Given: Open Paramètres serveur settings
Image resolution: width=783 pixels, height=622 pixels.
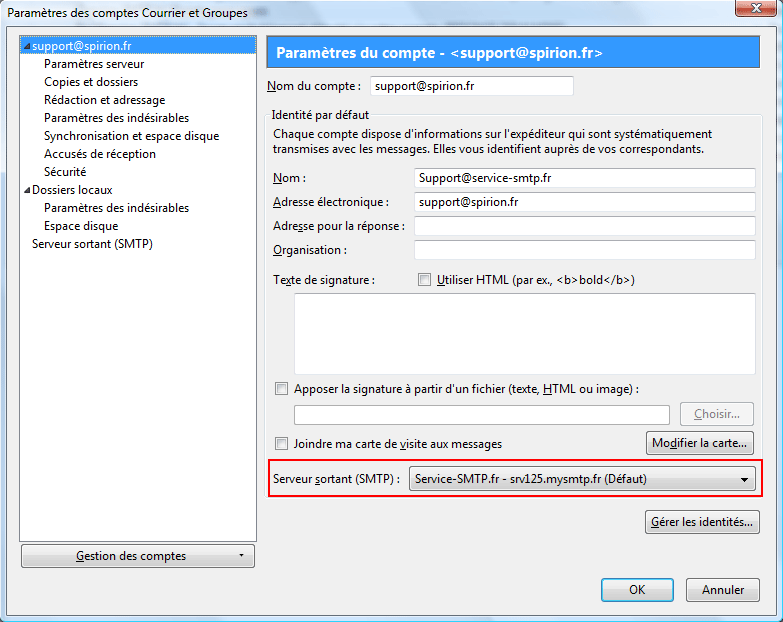Looking at the screenshot, I should coord(94,64).
